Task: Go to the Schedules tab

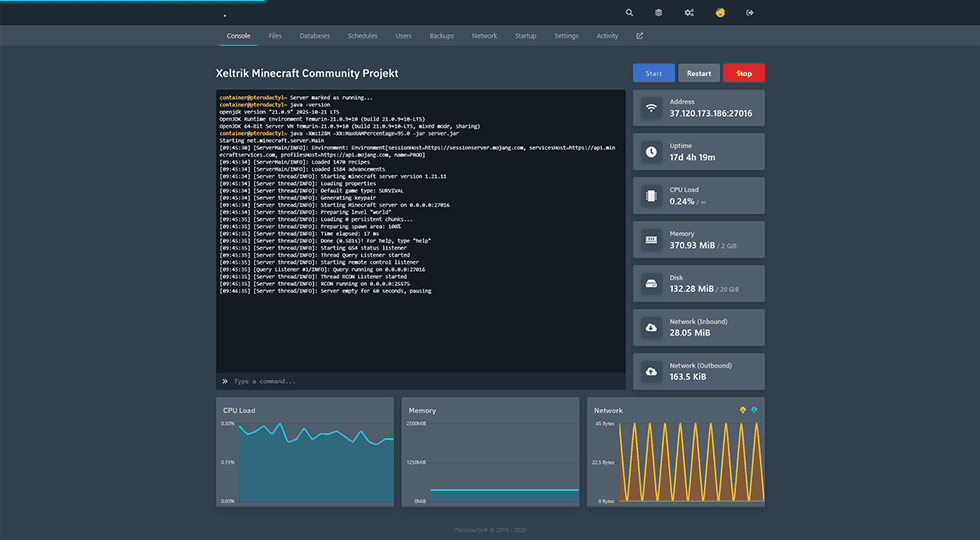Action: pos(362,36)
